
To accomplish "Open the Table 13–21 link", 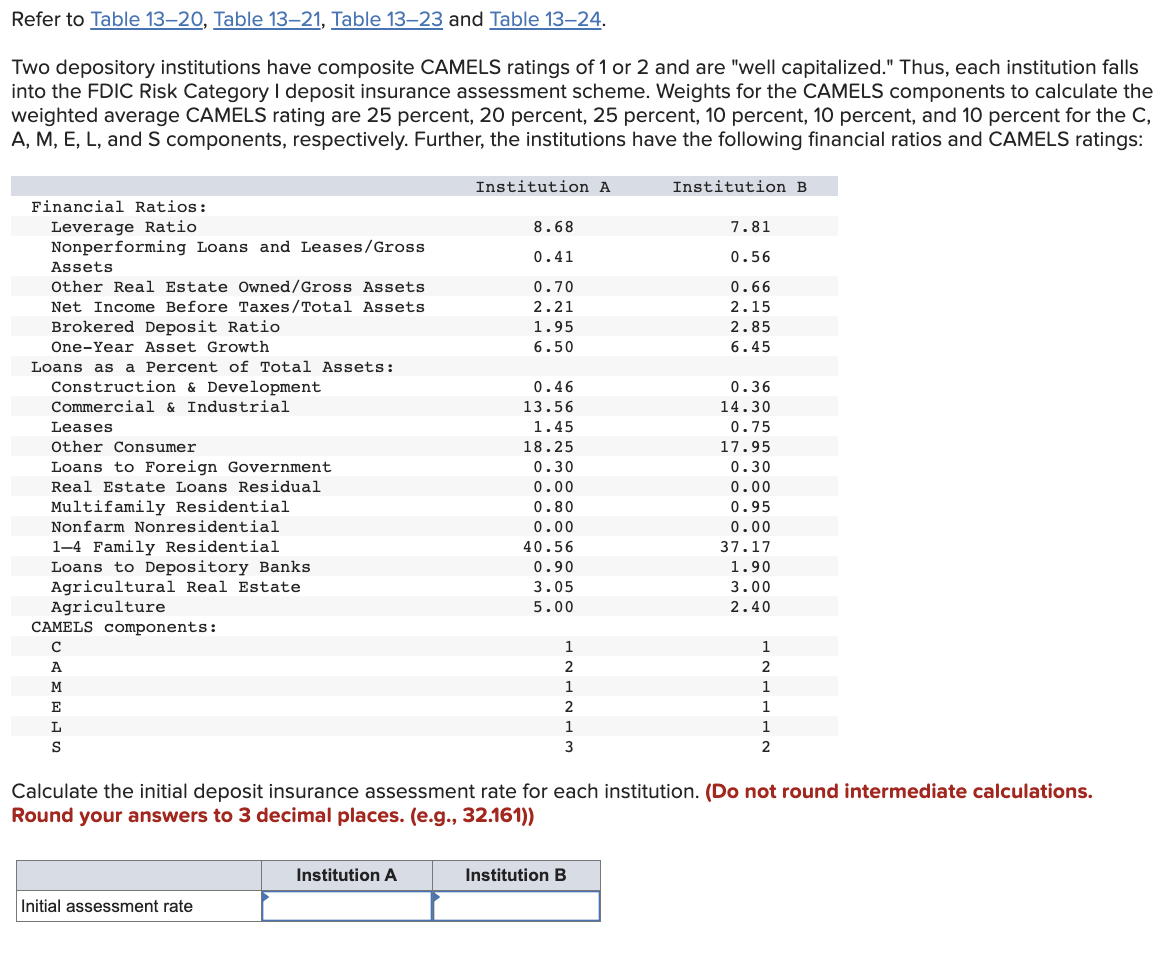I will click(267, 19).
